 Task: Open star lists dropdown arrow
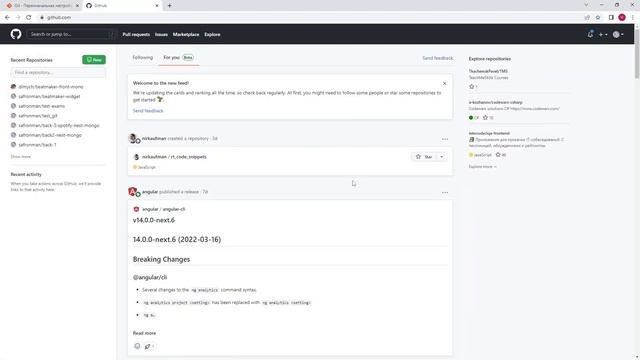(x=442, y=157)
